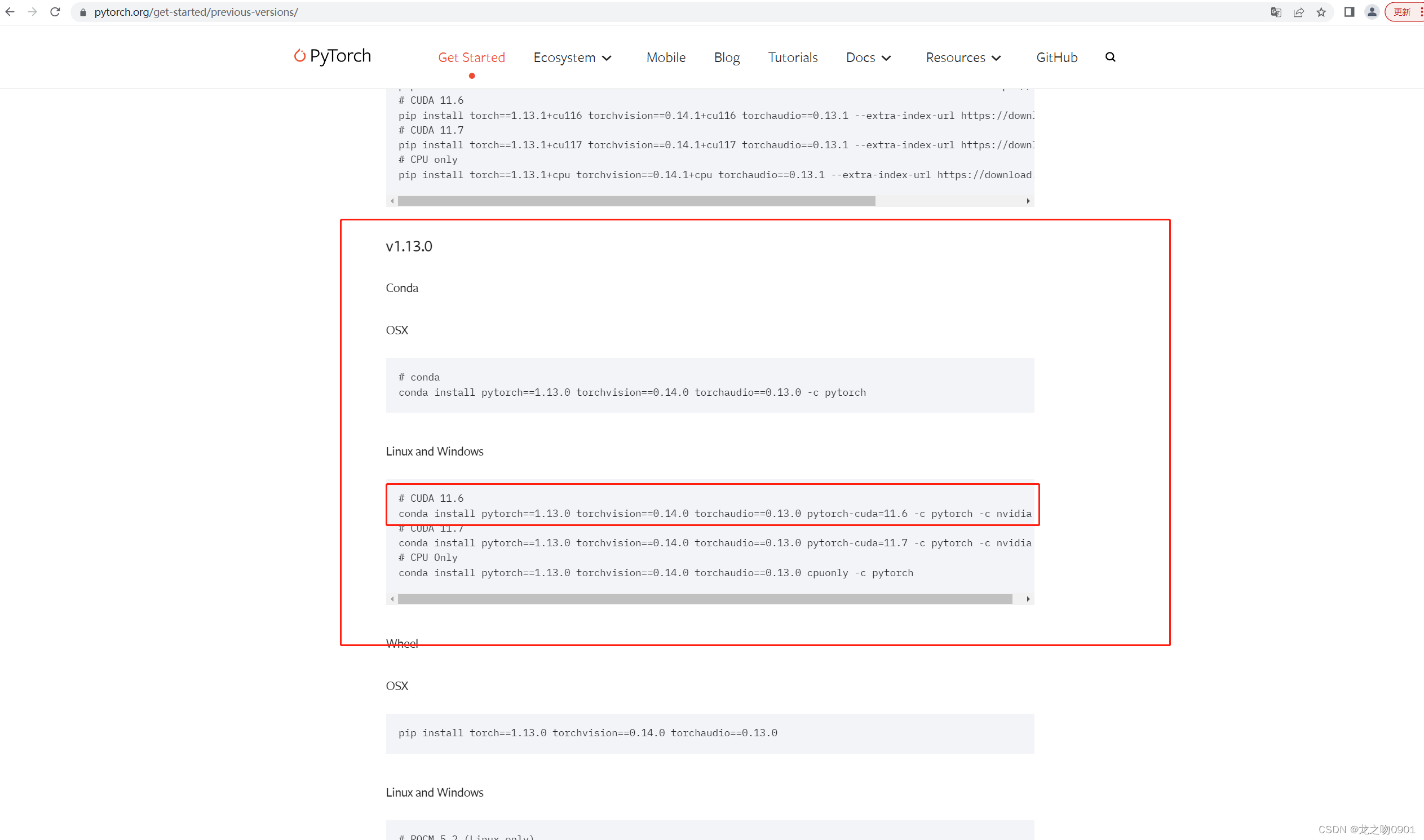Click Linux and Windows heading under Wheel
Screen dimensions: 1424x840
(435, 793)
